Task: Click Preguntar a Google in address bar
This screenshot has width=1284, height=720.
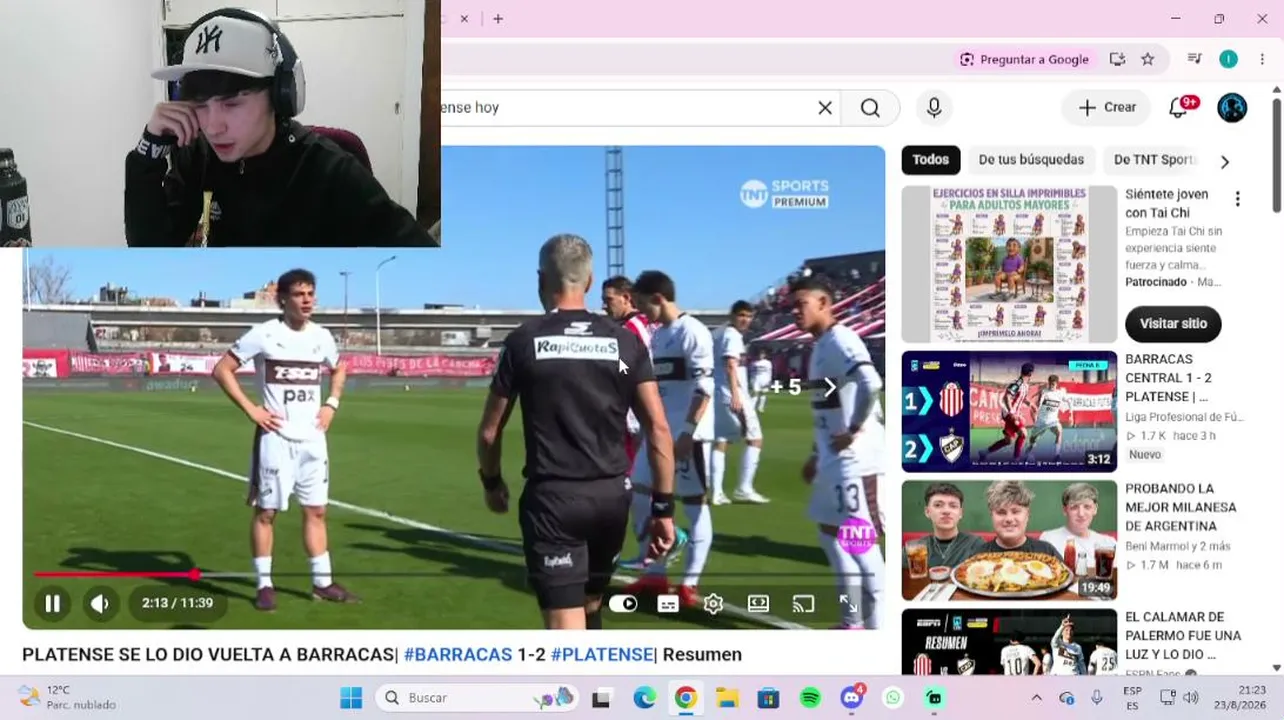Action: 1024,59
